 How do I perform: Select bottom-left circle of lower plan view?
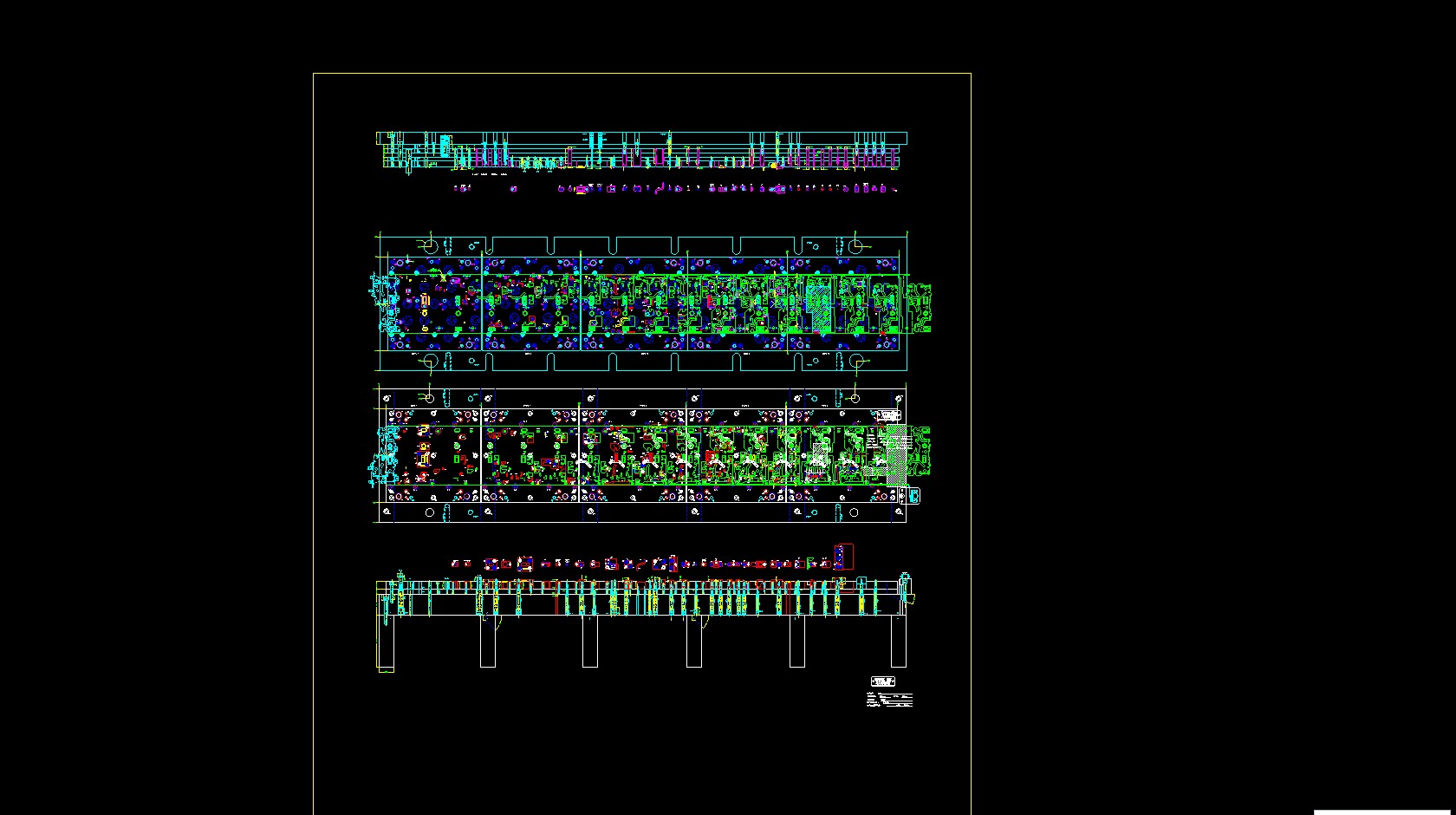(430, 512)
